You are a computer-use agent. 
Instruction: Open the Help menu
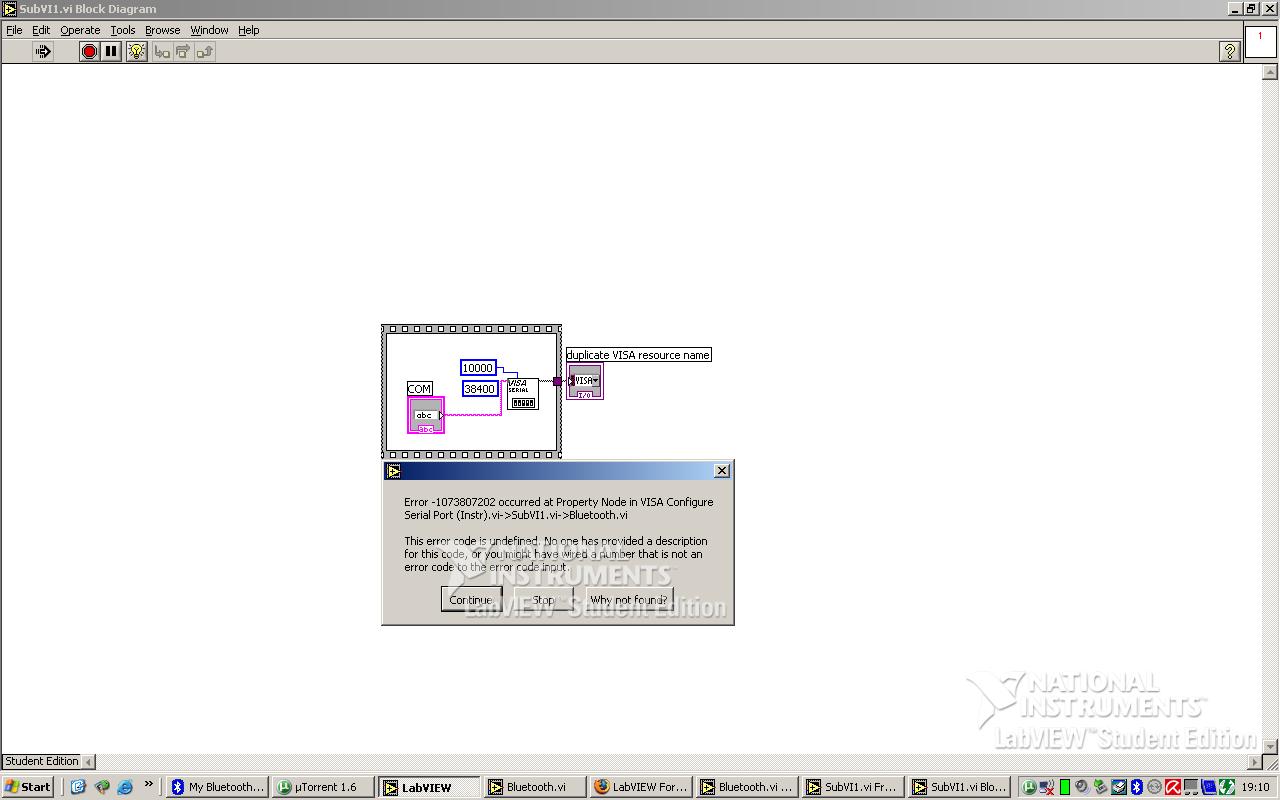coord(249,30)
